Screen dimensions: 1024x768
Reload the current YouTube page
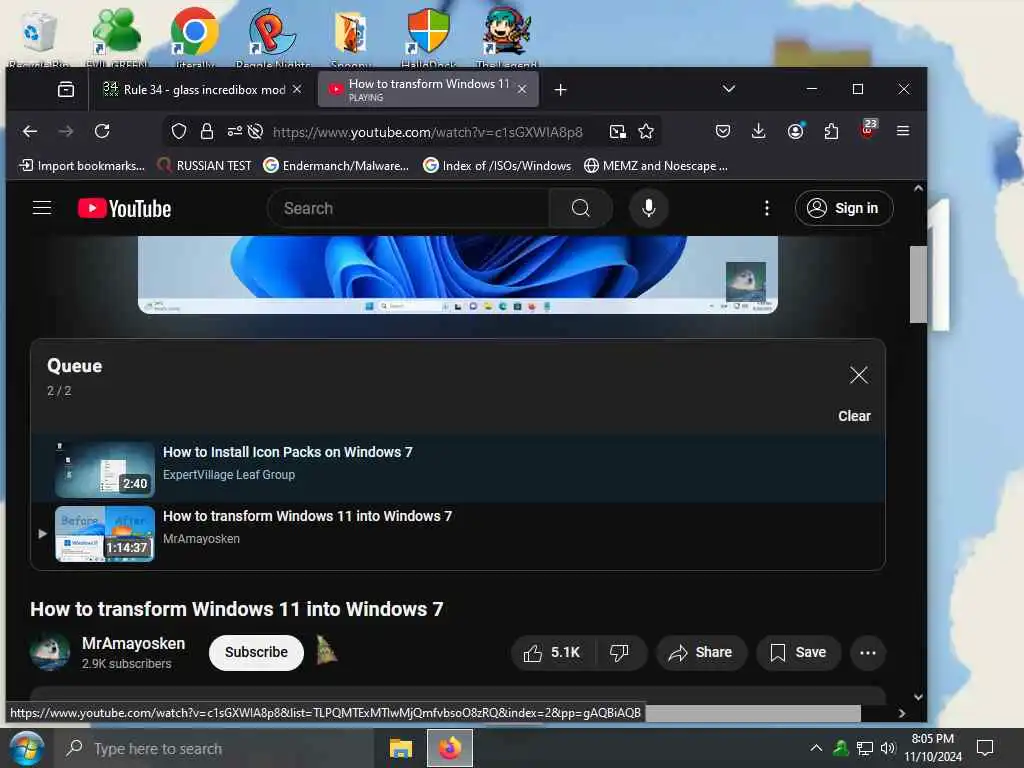click(x=102, y=131)
